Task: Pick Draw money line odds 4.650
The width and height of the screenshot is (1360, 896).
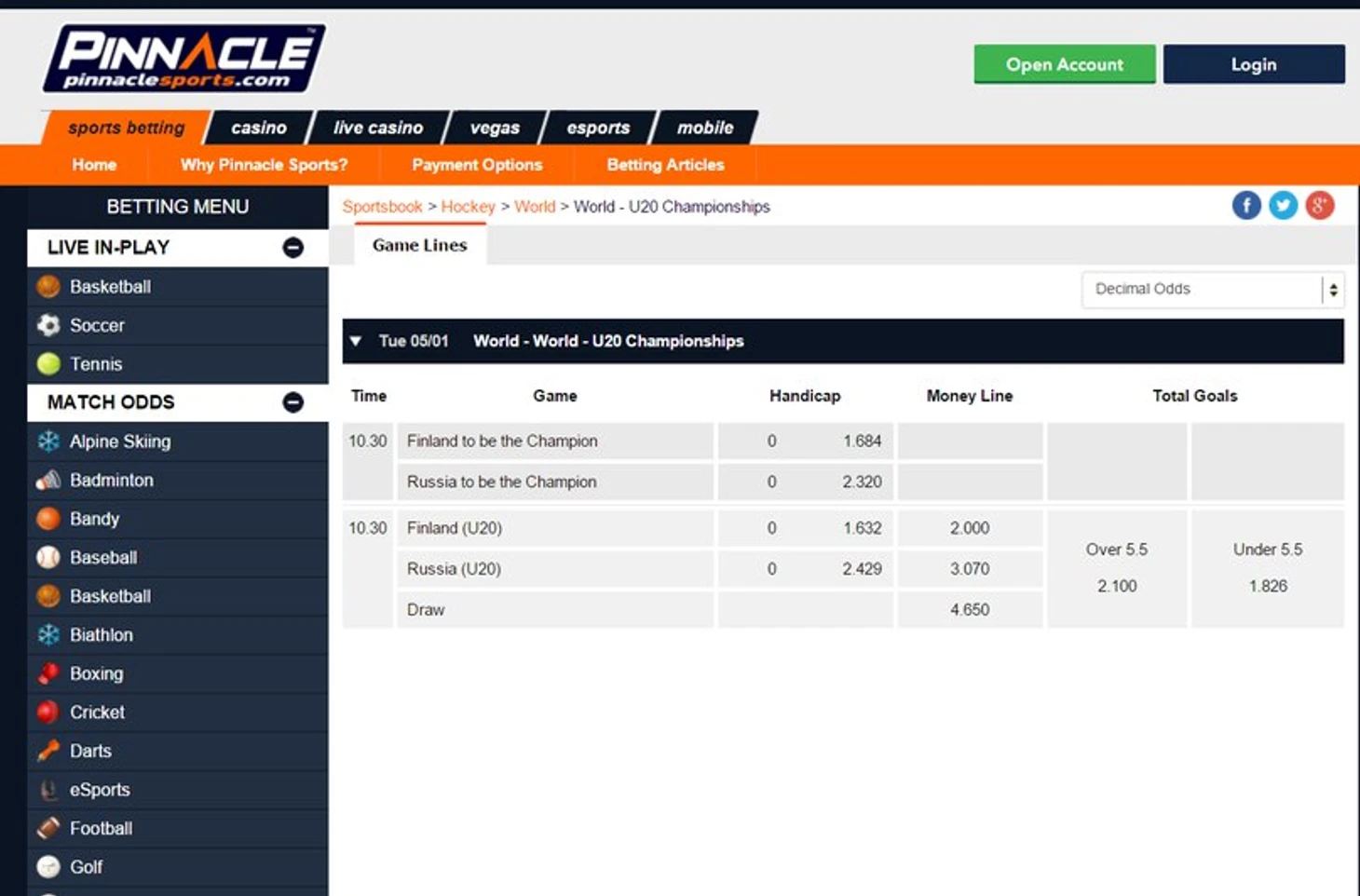Action: pos(970,610)
